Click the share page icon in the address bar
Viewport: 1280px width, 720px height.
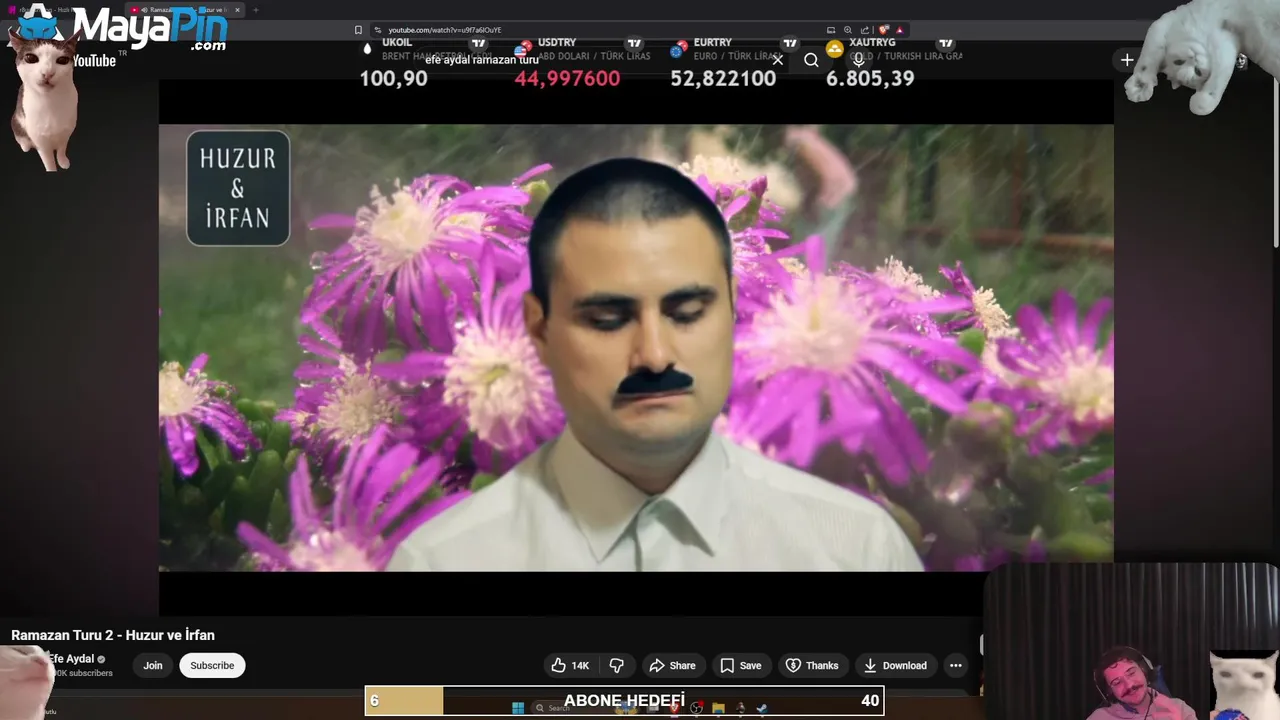864,30
